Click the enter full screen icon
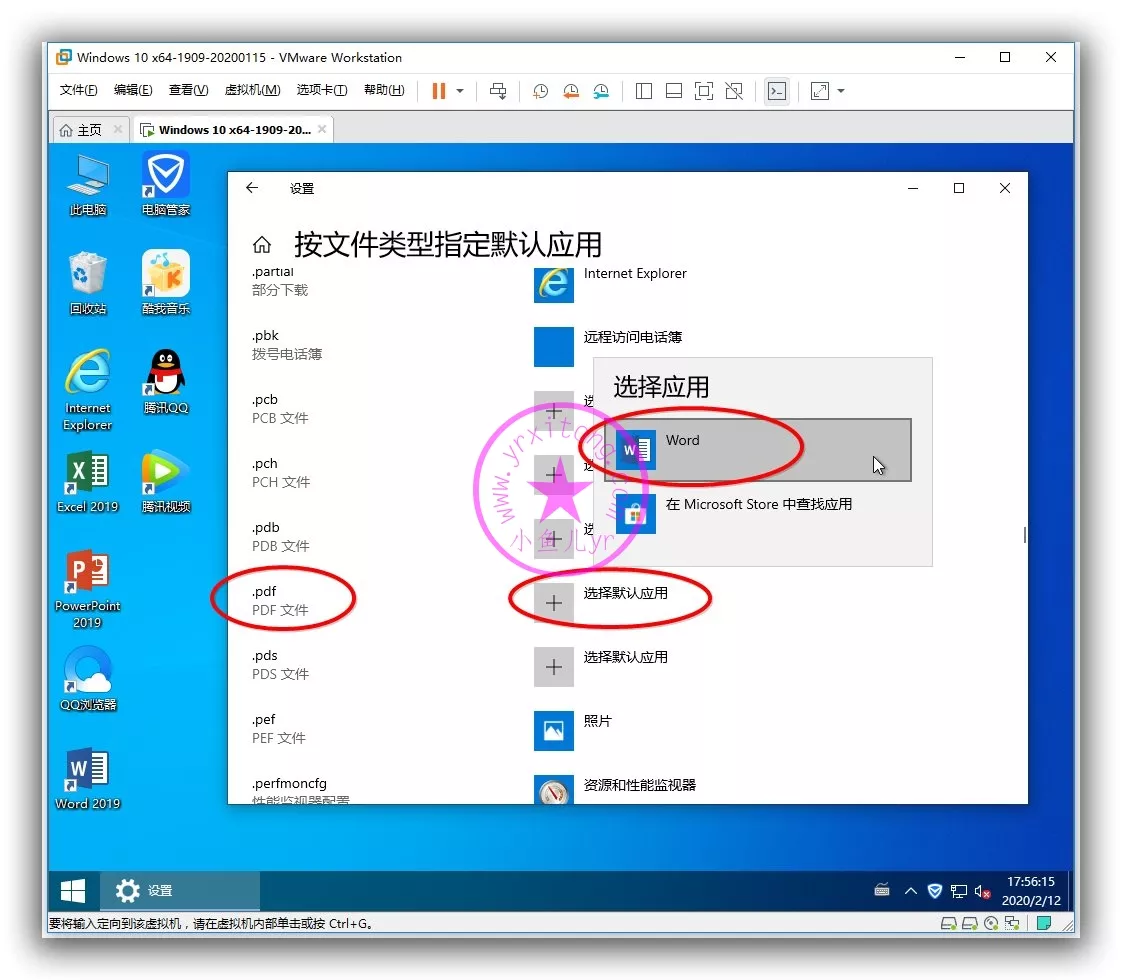This screenshot has height=980, width=1122. pyautogui.click(x=704, y=91)
